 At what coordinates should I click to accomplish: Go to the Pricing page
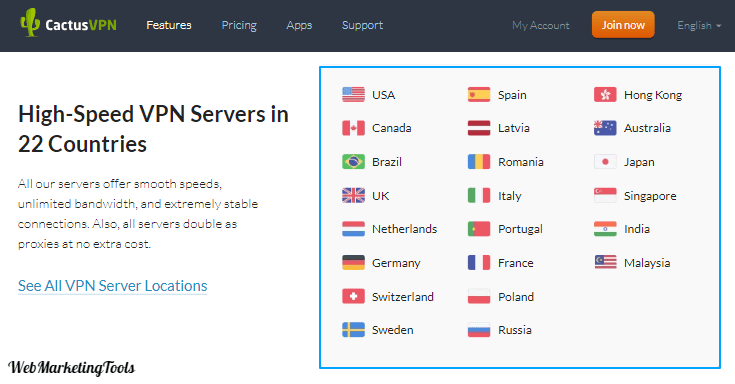pyautogui.click(x=239, y=25)
